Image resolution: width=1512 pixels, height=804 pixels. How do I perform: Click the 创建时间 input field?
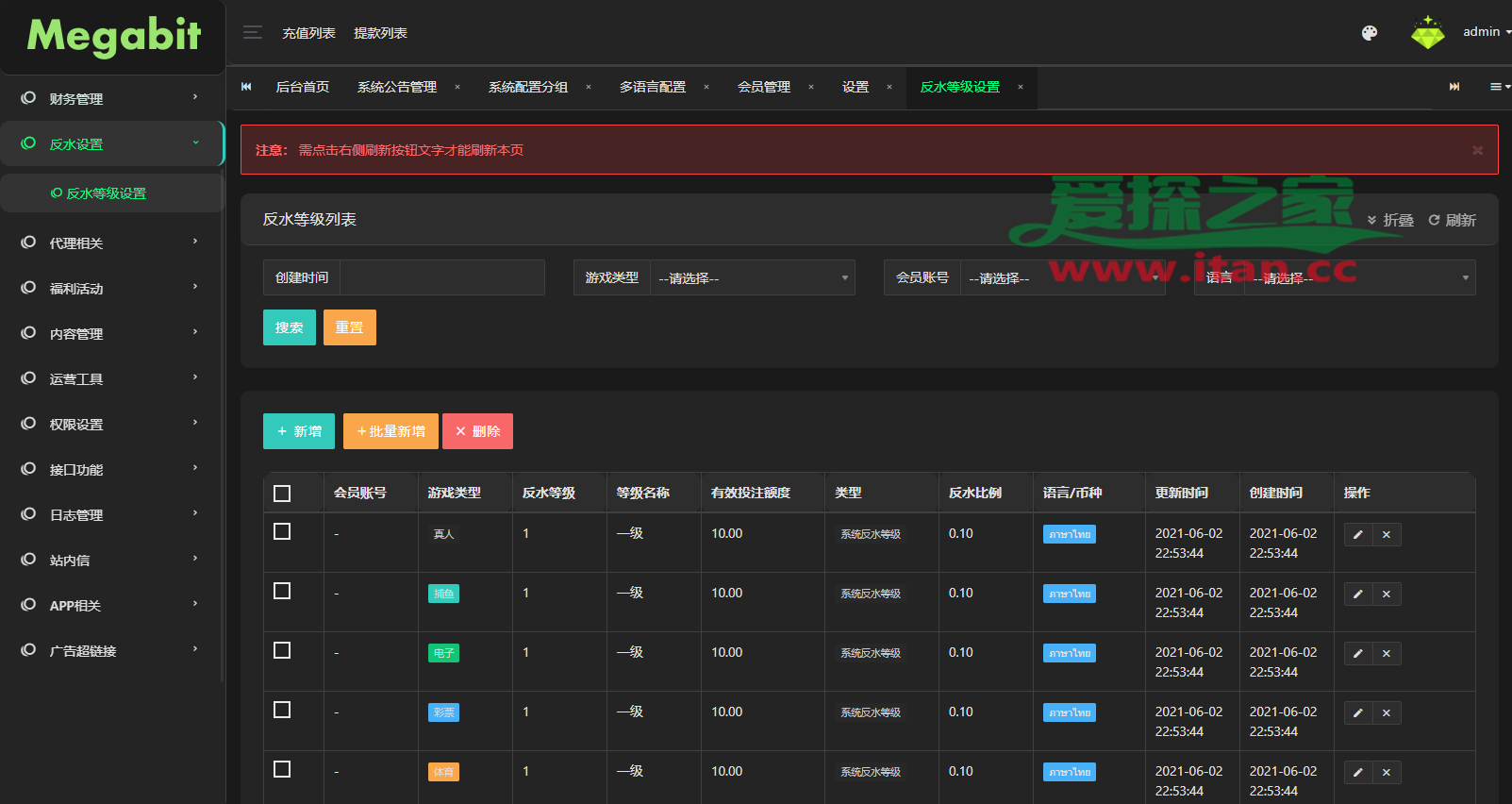coord(441,278)
